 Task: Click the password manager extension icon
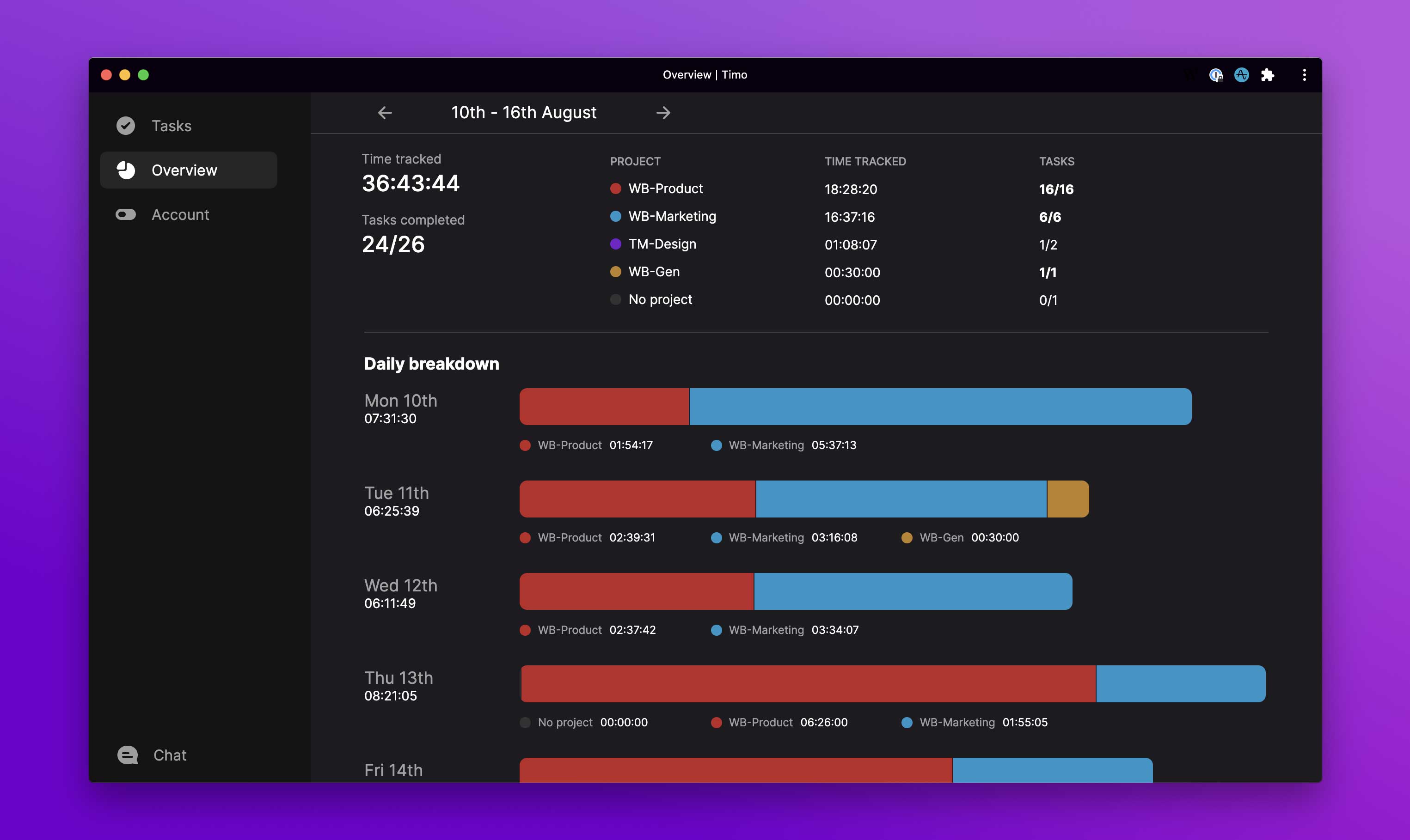click(x=1216, y=75)
